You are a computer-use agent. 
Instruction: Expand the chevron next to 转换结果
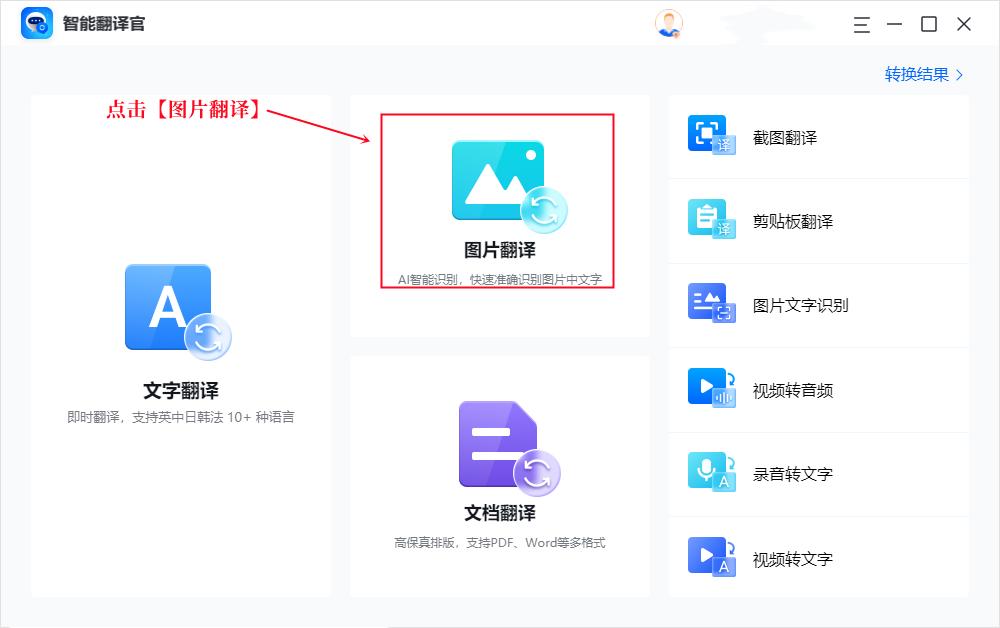click(x=958, y=74)
